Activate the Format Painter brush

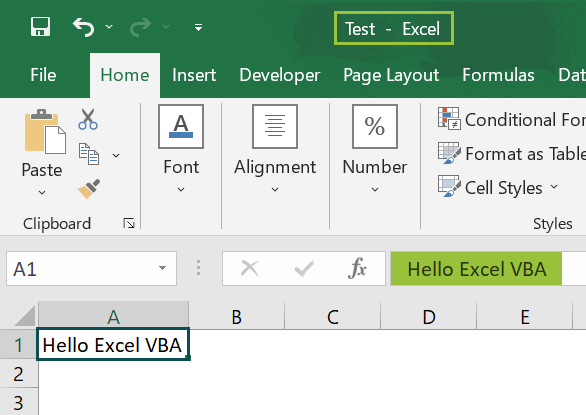point(89,189)
